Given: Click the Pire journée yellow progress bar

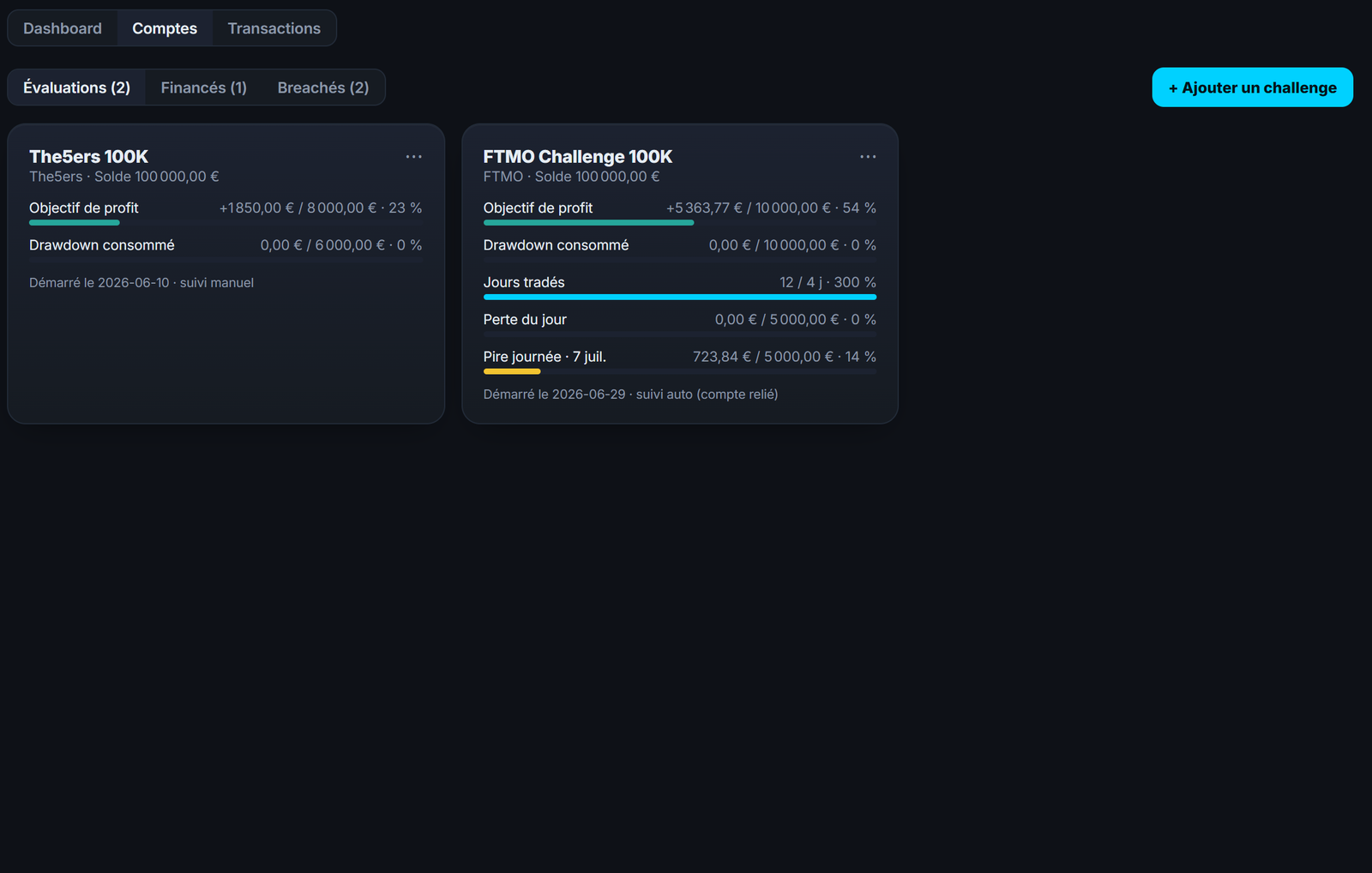Looking at the screenshot, I should [512, 372].
